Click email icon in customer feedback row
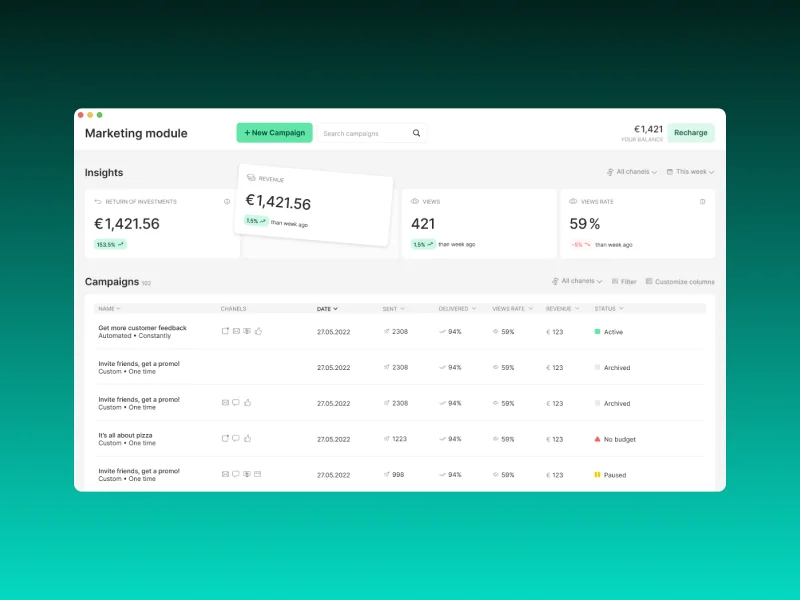This screenshot has height=600, width=800. pyautogui.click(x=236, y=331)
